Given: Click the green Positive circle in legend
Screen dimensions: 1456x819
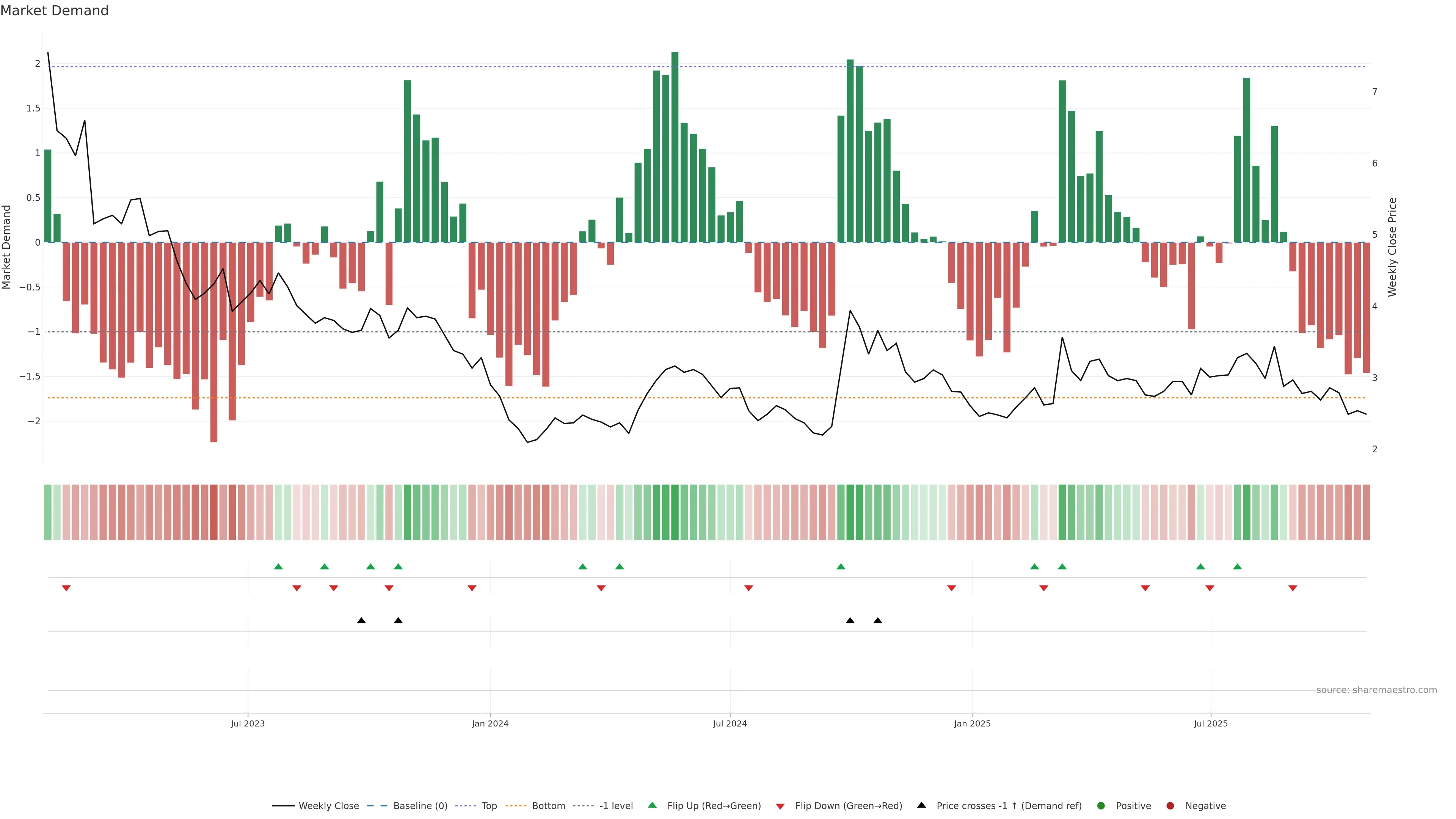Looking at the screenshot, I should [1100, 805].
